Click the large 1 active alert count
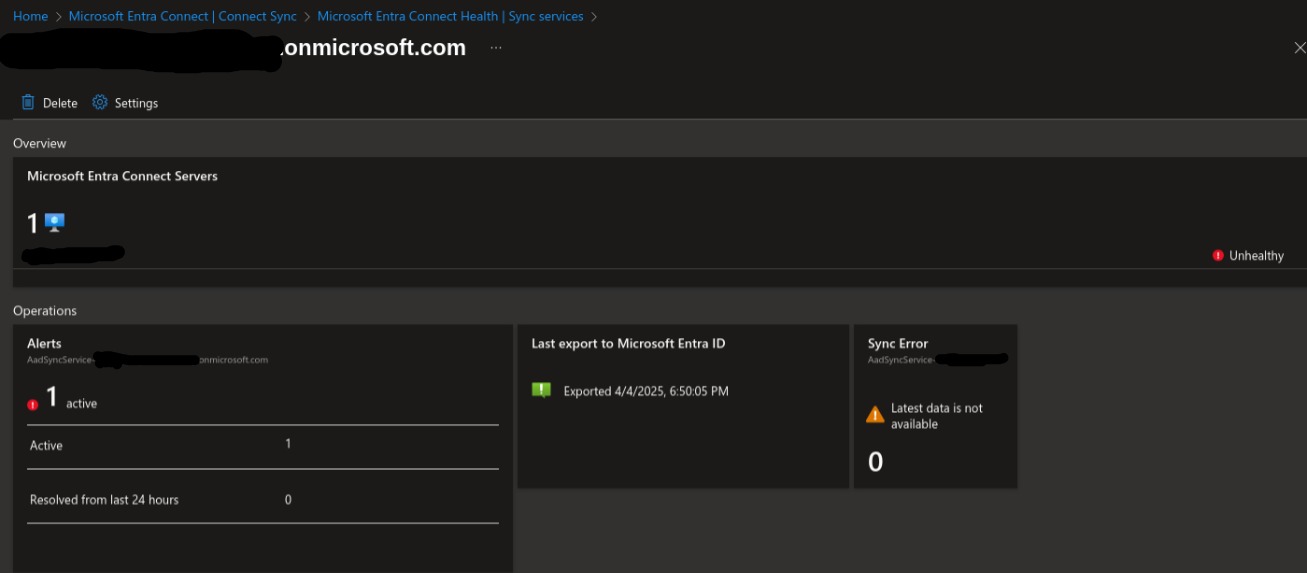1307x573 pixels. 52,398
